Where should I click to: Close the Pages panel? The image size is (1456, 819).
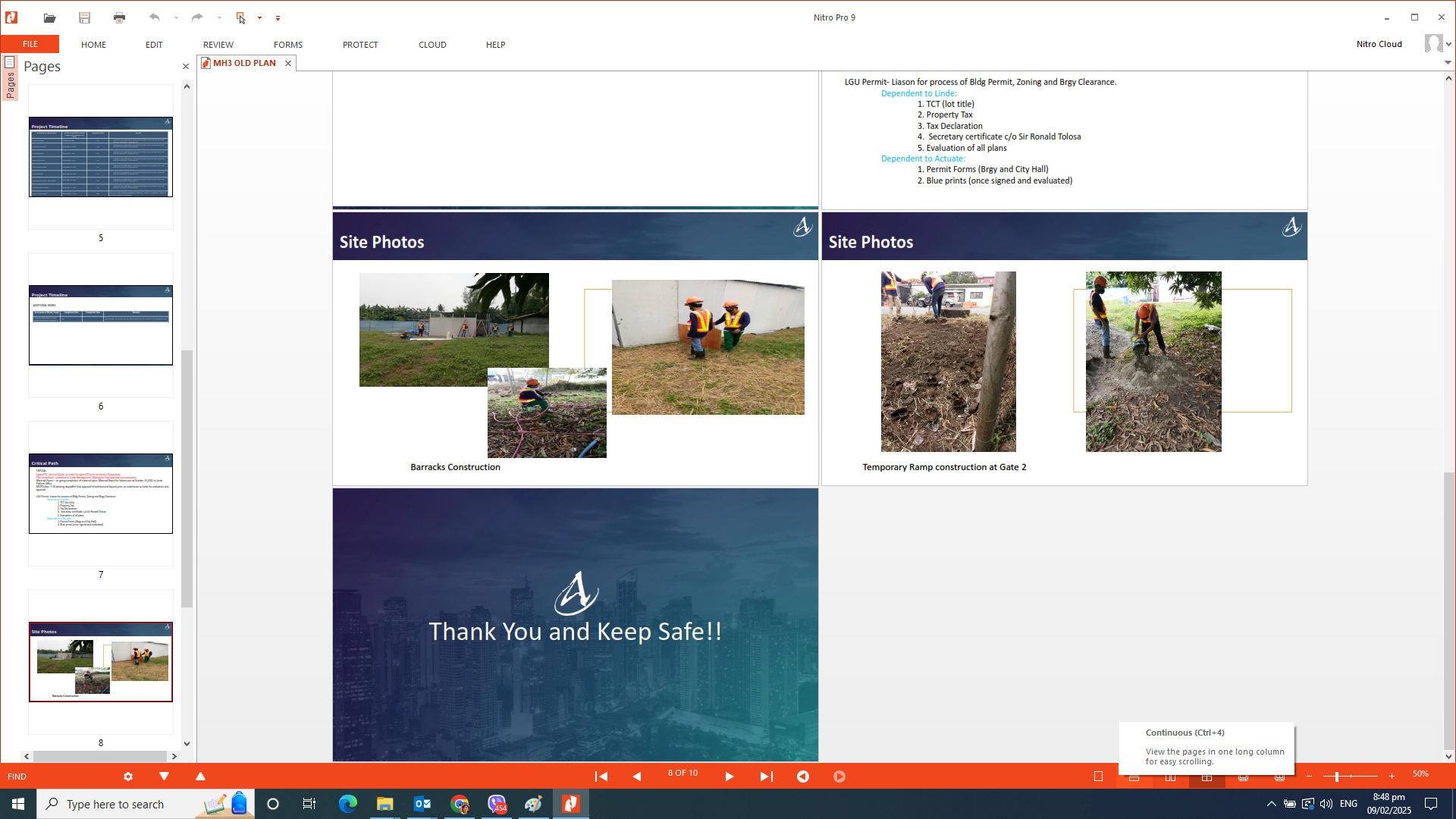[x=186, y=67]
